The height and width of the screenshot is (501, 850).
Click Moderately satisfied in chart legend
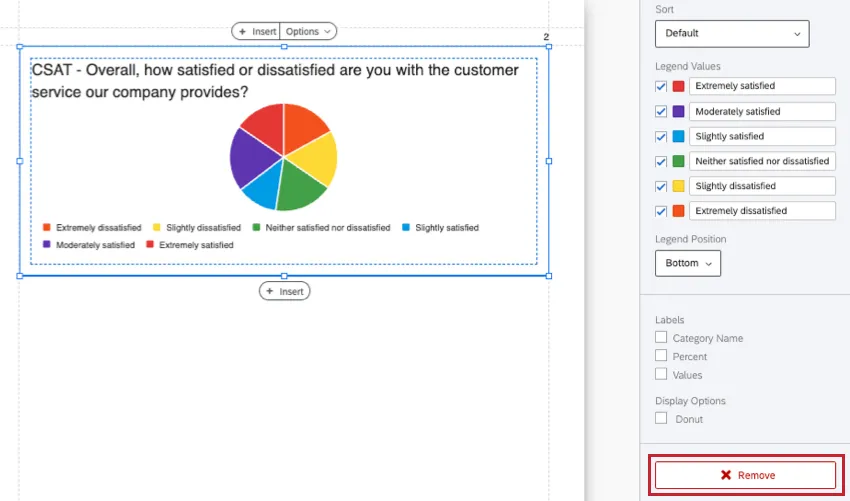click(x=89, y=245)
